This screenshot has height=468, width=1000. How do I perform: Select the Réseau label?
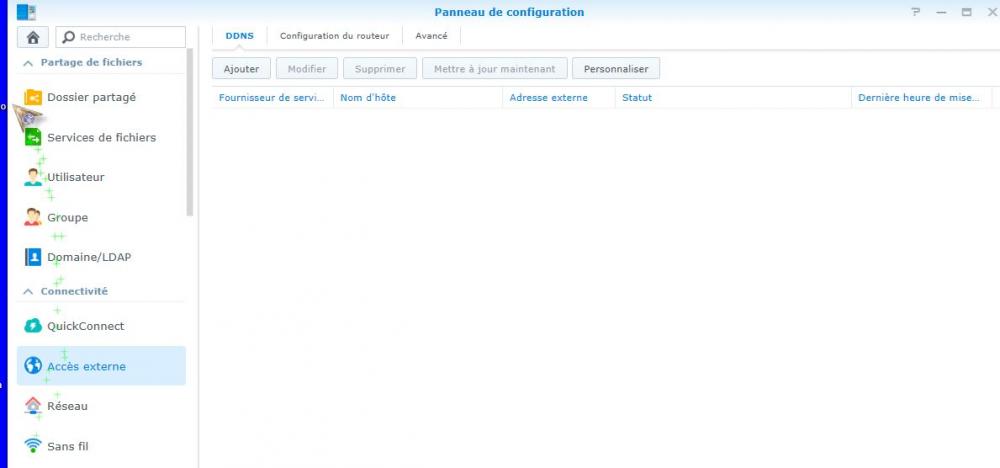(x=68, y=406)
